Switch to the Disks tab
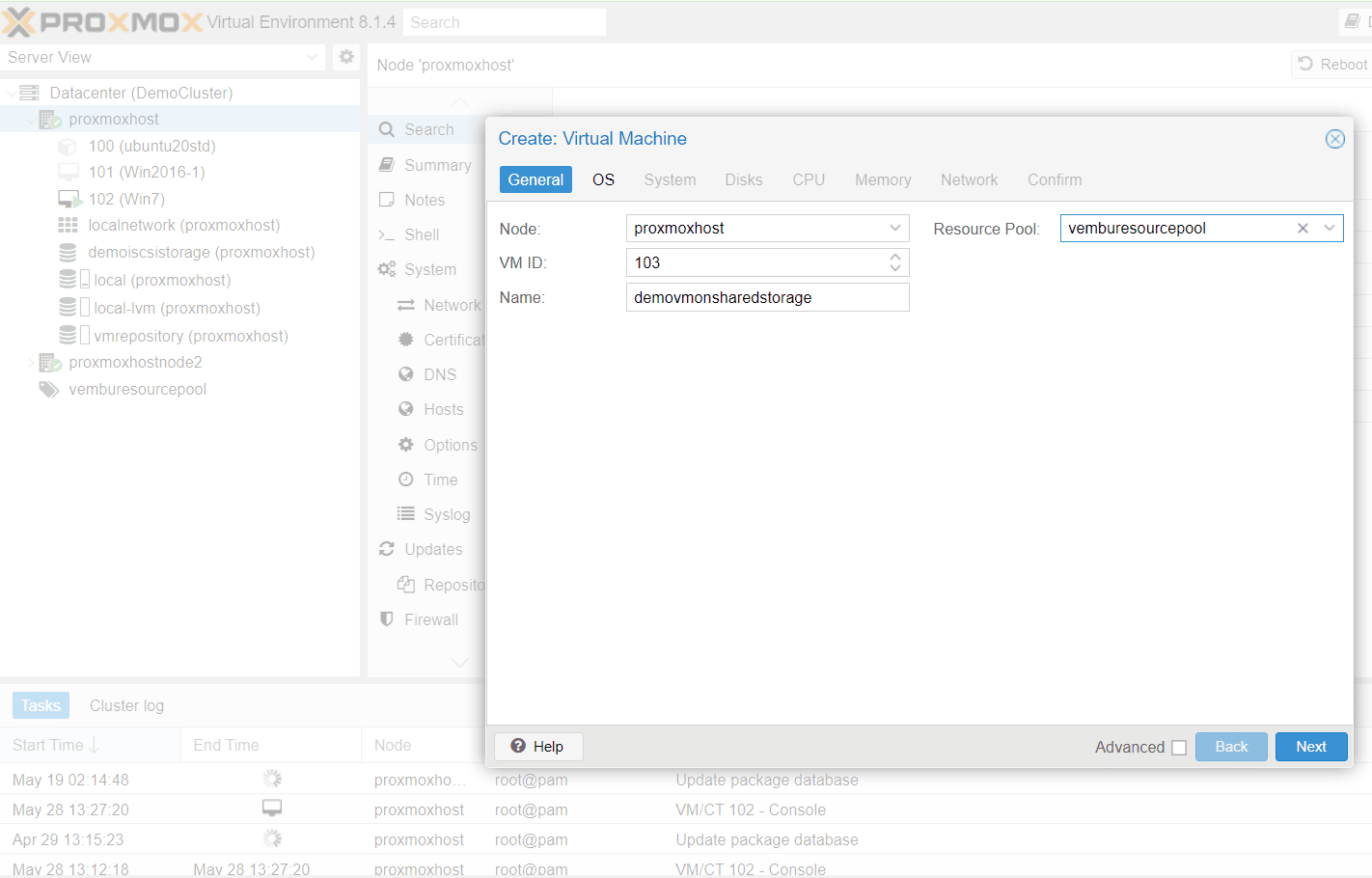1372x878 pixels. click(744, 179)
